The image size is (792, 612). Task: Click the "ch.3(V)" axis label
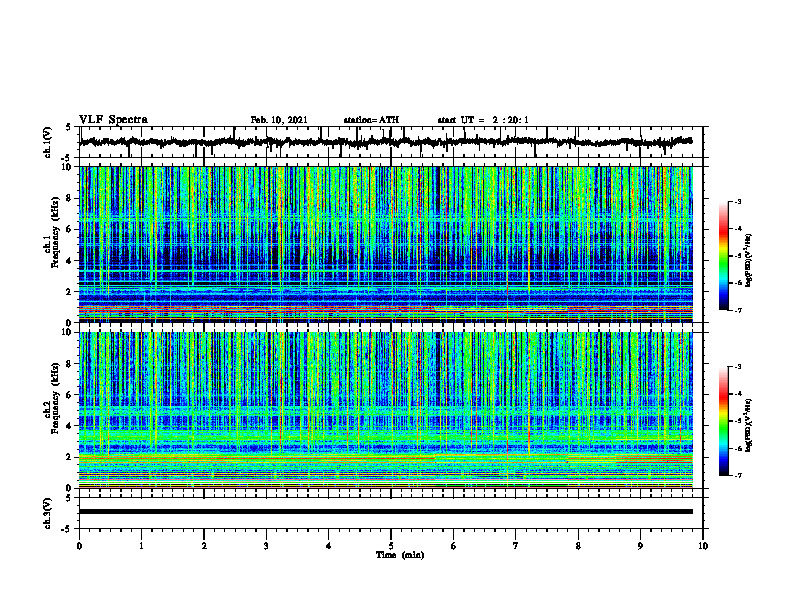[x=47, y=513]
